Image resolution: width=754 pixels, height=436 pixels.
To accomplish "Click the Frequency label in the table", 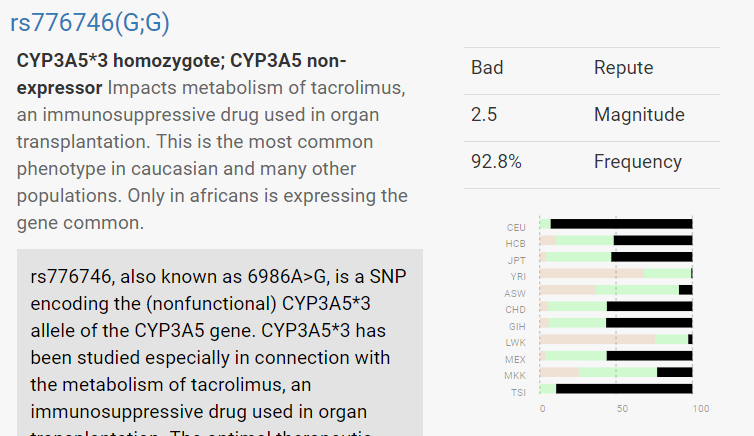I will point(638,162).
